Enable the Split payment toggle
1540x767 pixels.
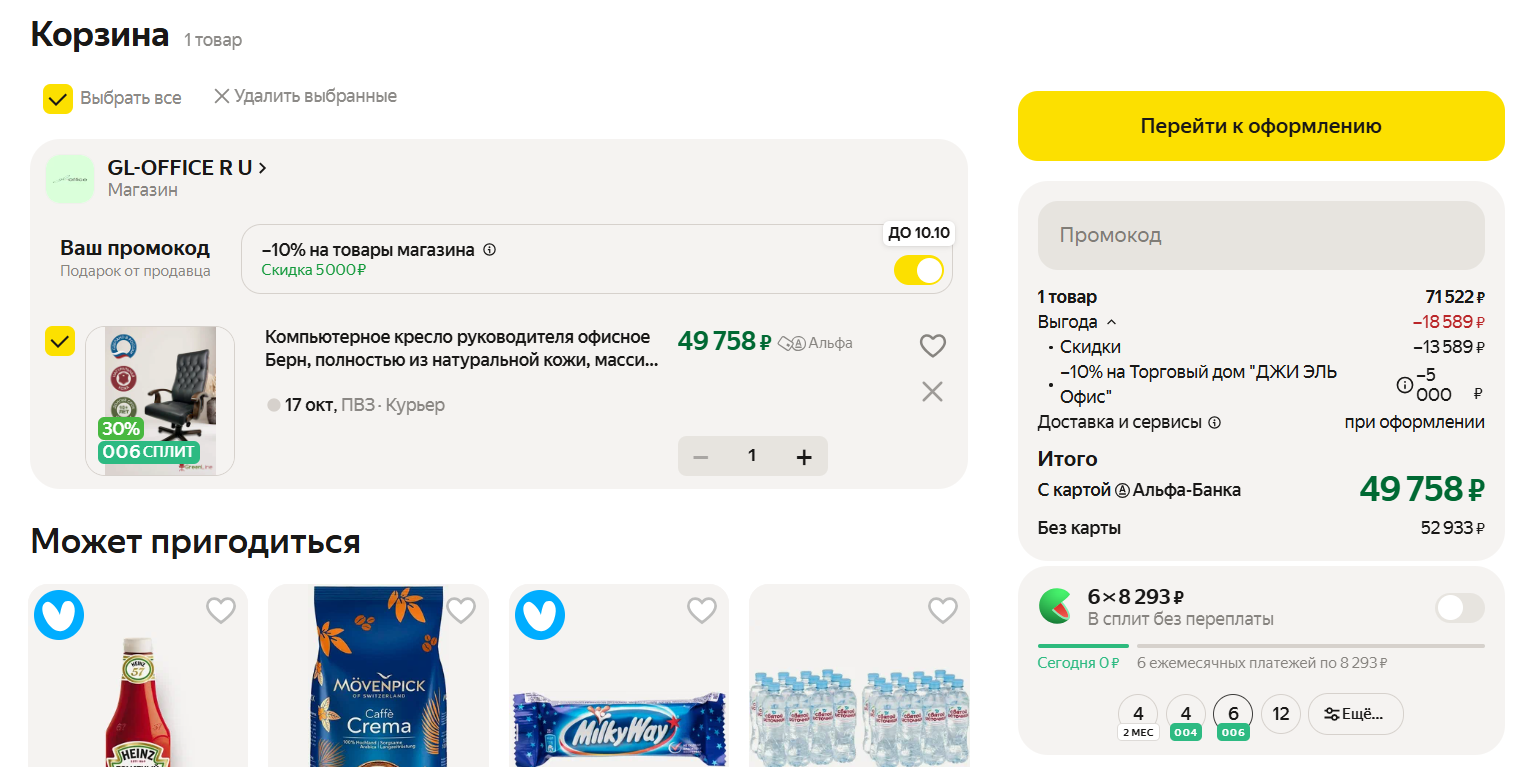(1459, 607)
